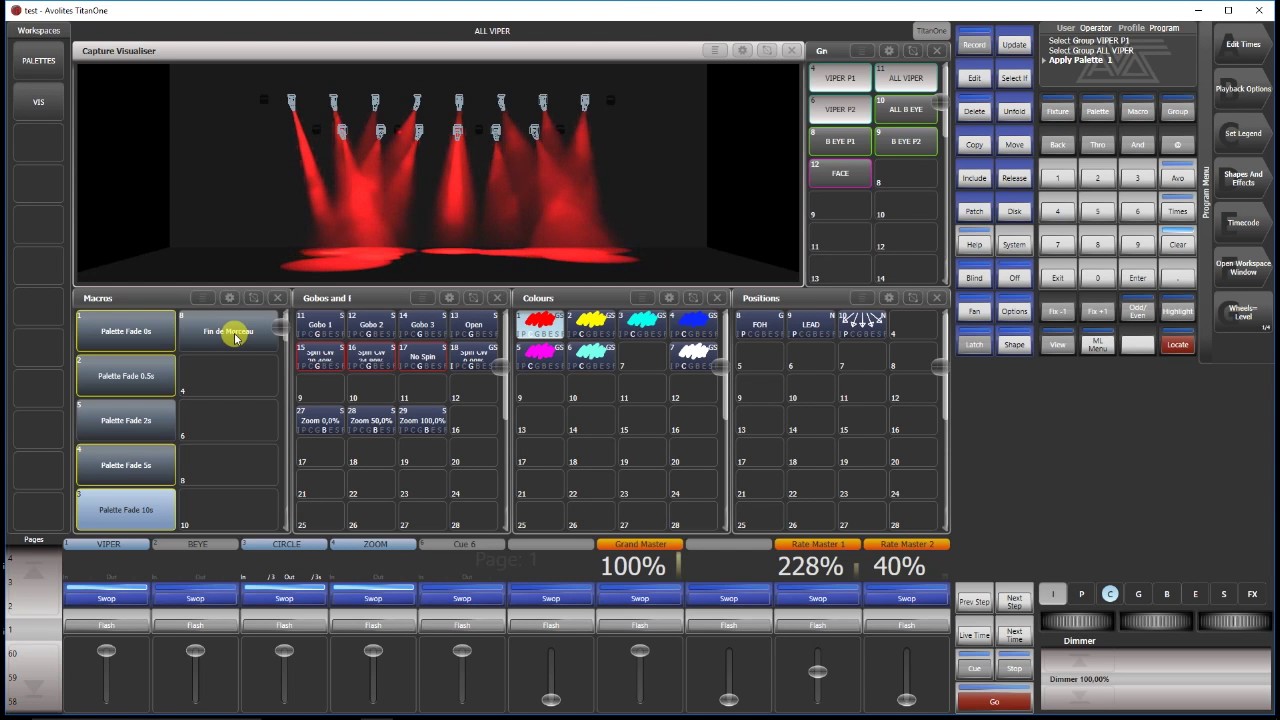The image size is (1280, 720).
Task: Open settings gear of Macros window
Action: (229, 298)
